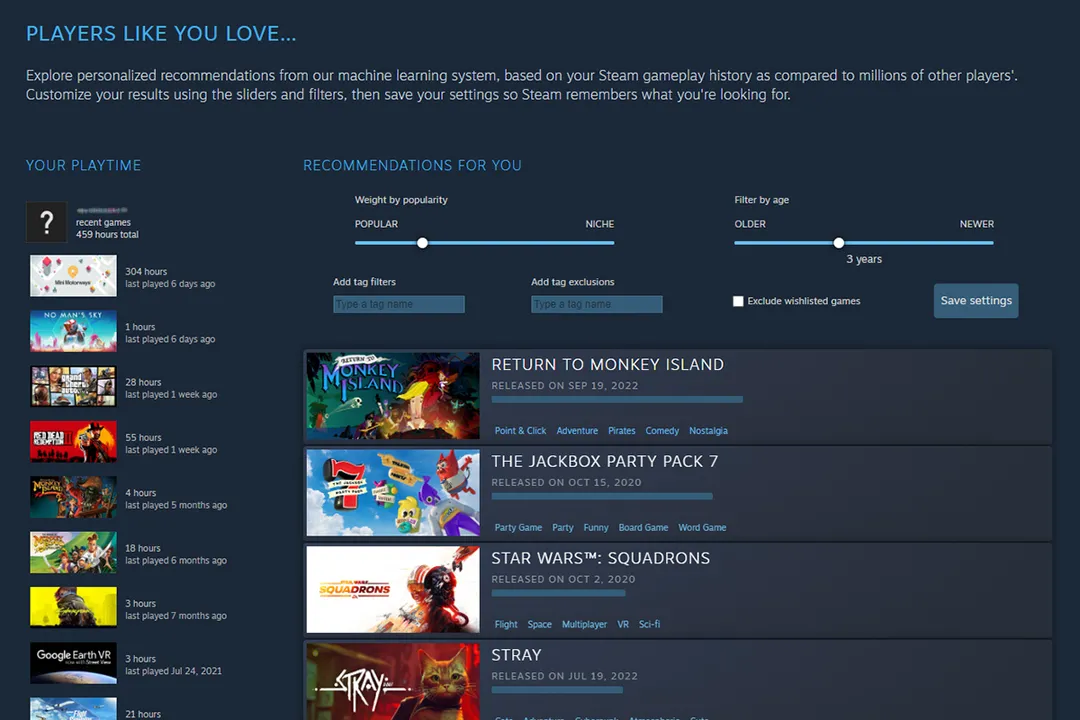The width and height of the screenshot is (1080, 720).
Task: Click '459 hours total' text
Action: (107, 235)
